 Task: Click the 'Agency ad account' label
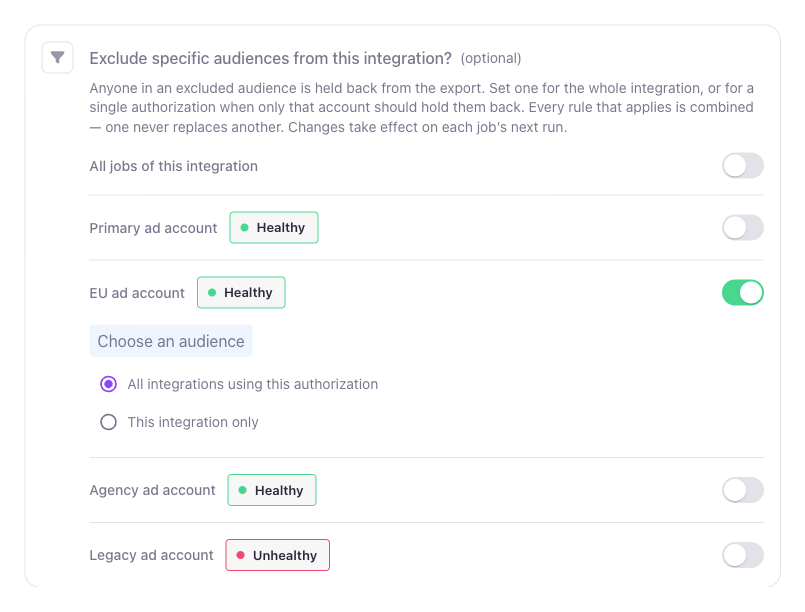click(152, 490)
